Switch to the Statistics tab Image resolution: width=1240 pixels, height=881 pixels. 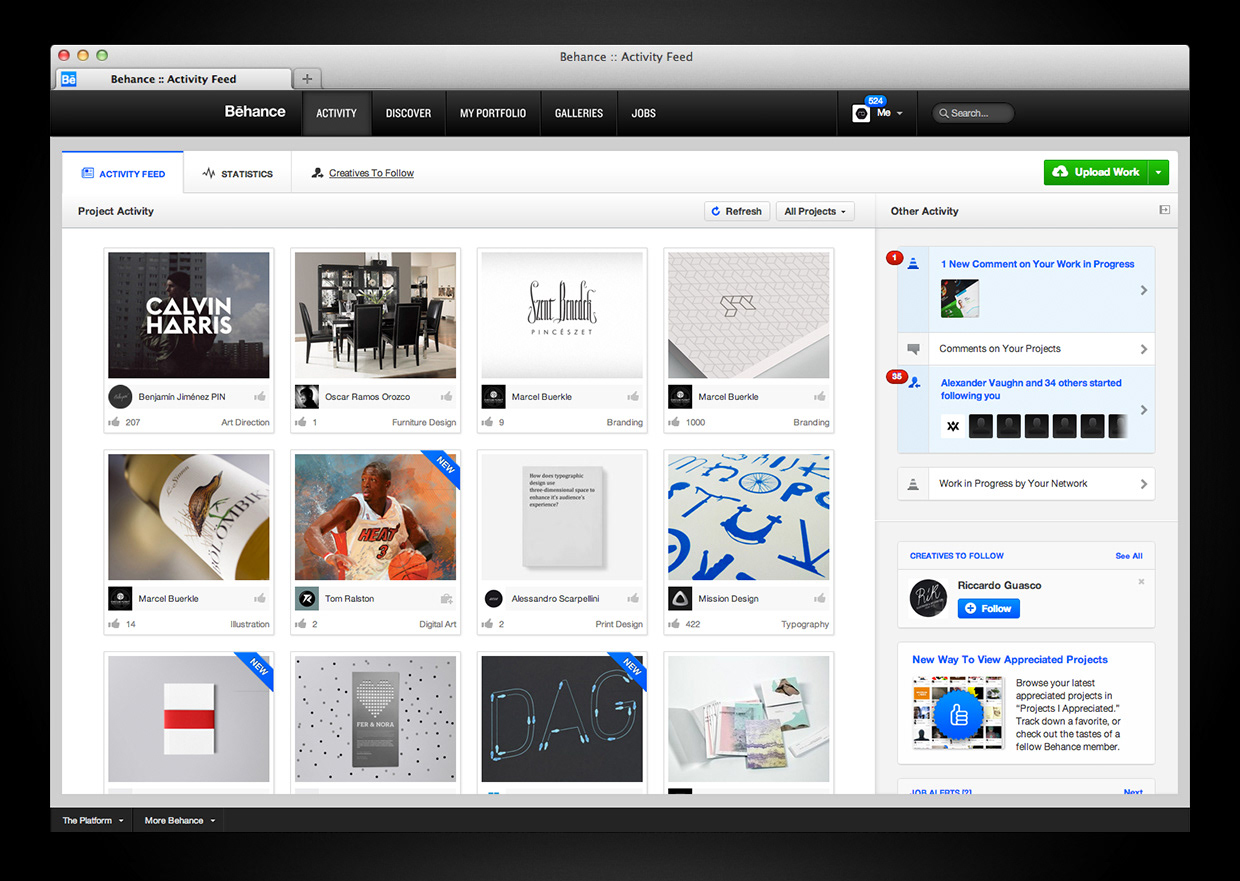[237, 173]
